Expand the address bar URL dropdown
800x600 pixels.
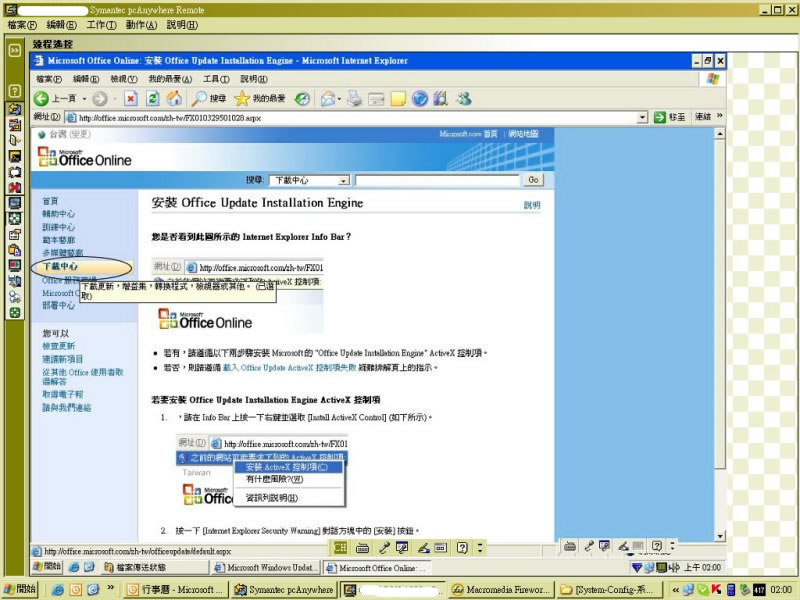pos(643,117)
